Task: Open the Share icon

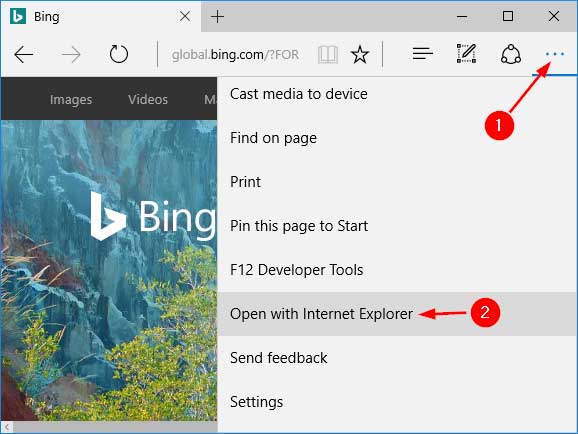Action: [x=511, y=54]
